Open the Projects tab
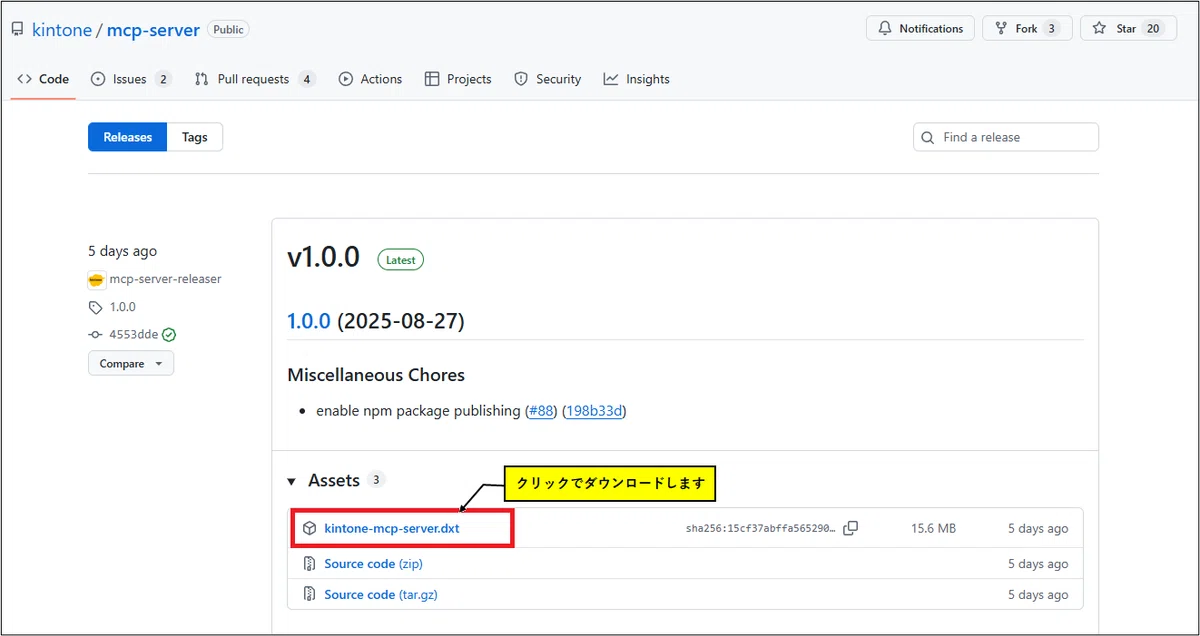Screen dimensions: 1200x636 pos(458,79)
